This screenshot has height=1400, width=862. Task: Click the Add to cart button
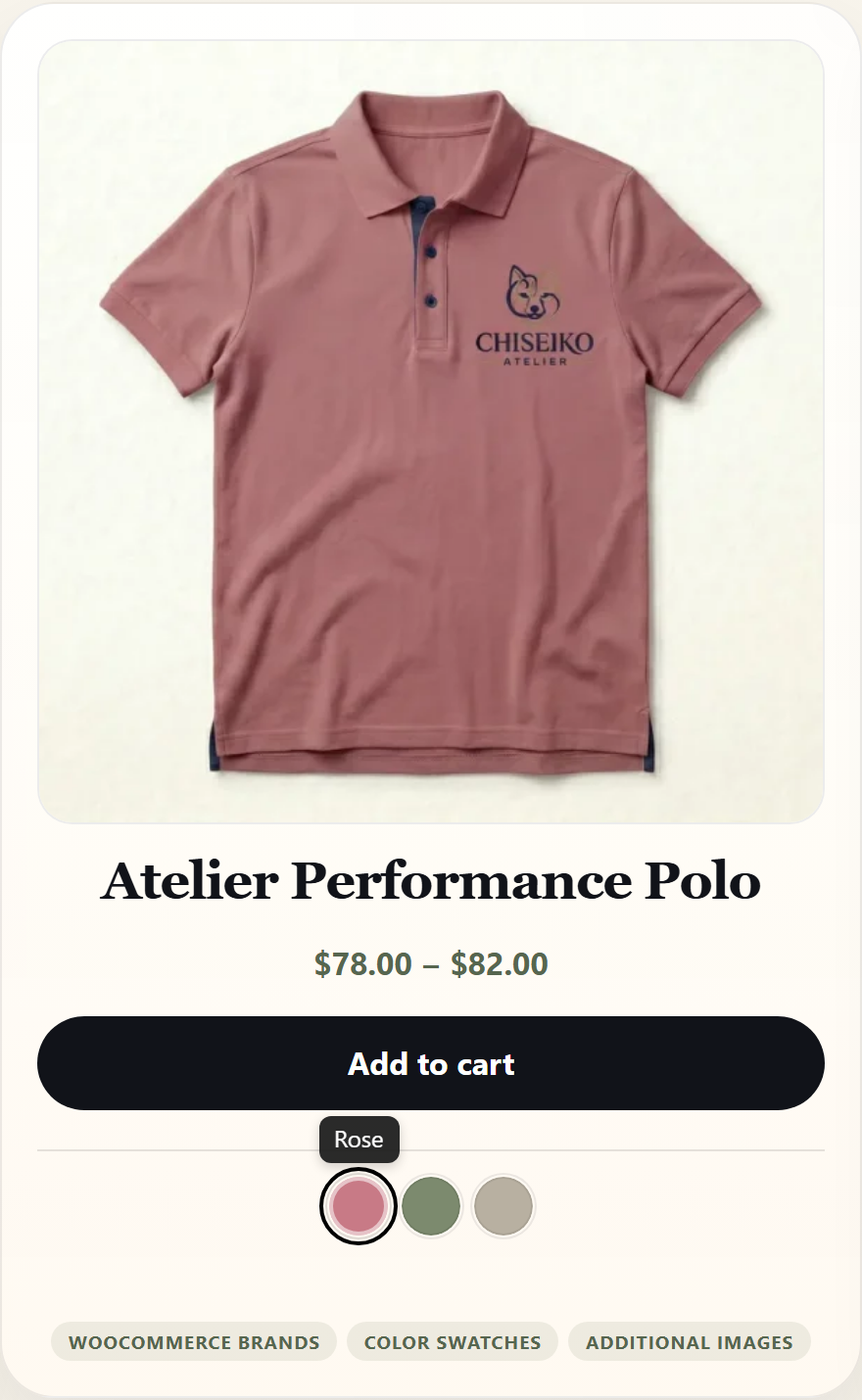[431, 1063]
